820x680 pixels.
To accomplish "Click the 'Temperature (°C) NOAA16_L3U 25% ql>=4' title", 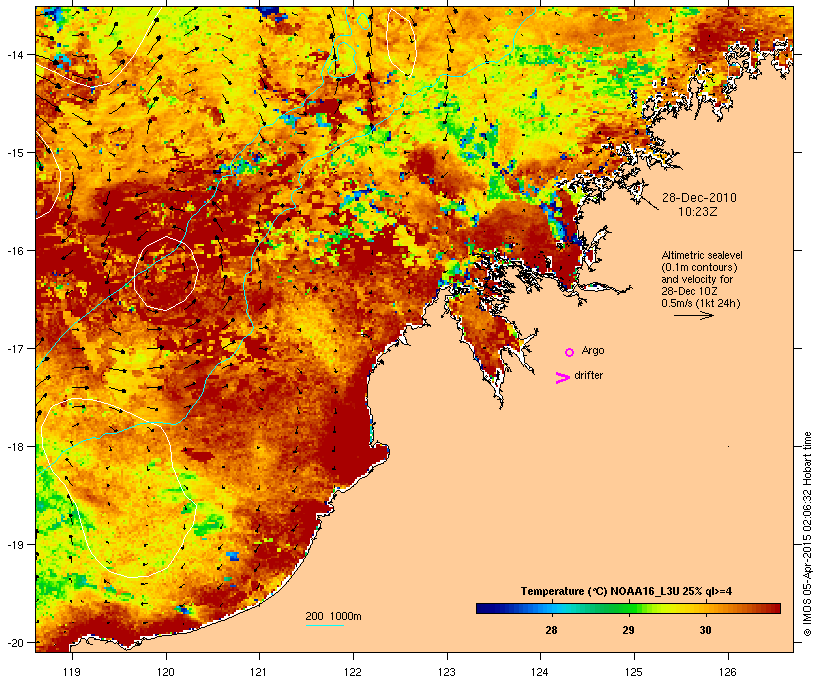I will point(626,591).
